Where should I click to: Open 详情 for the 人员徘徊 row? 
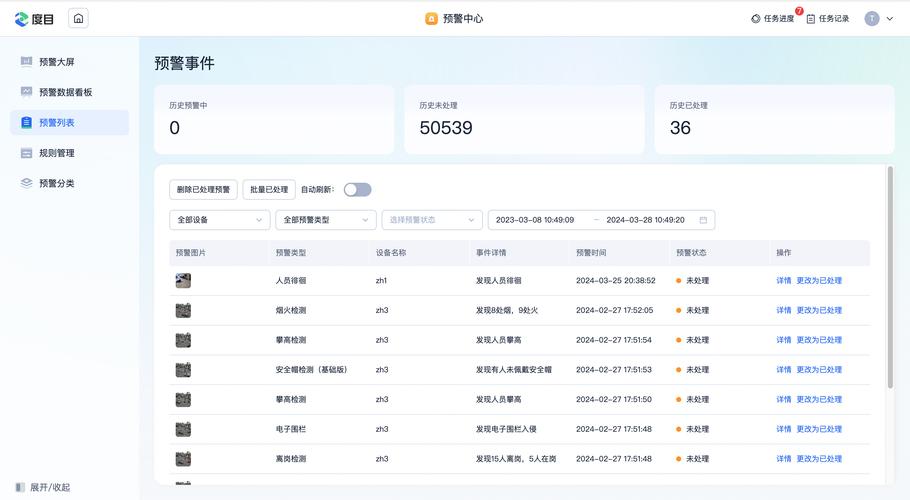point(783,281)
